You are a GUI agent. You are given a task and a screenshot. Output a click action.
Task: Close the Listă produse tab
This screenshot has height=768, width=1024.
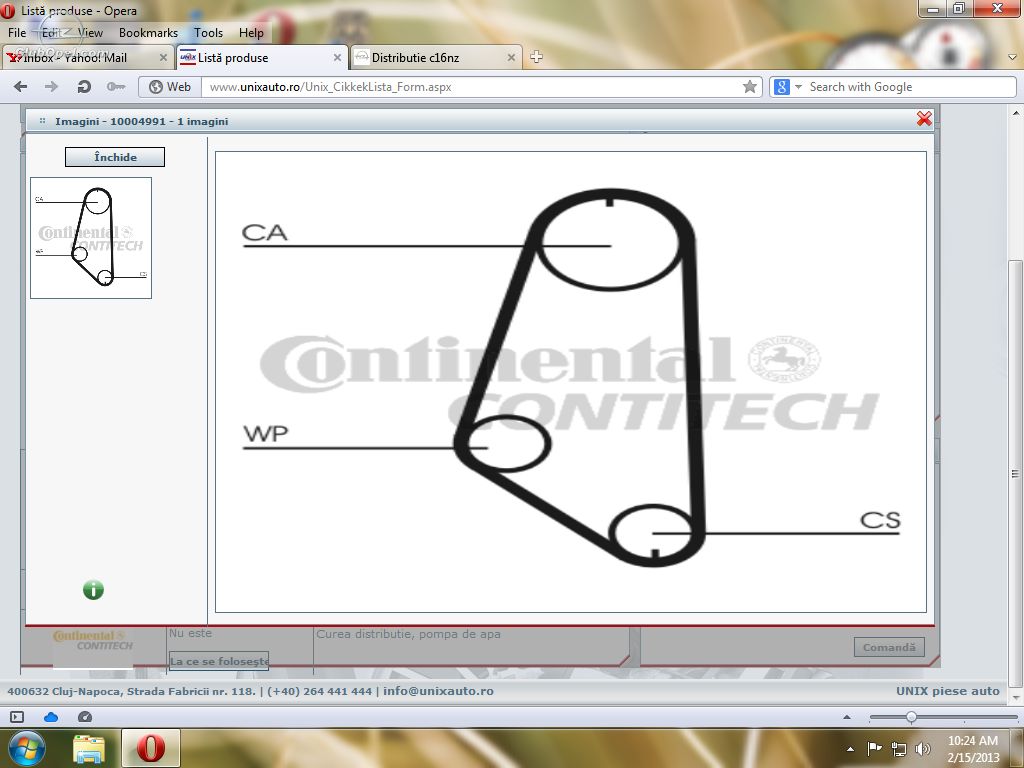[x=337, y=57]
